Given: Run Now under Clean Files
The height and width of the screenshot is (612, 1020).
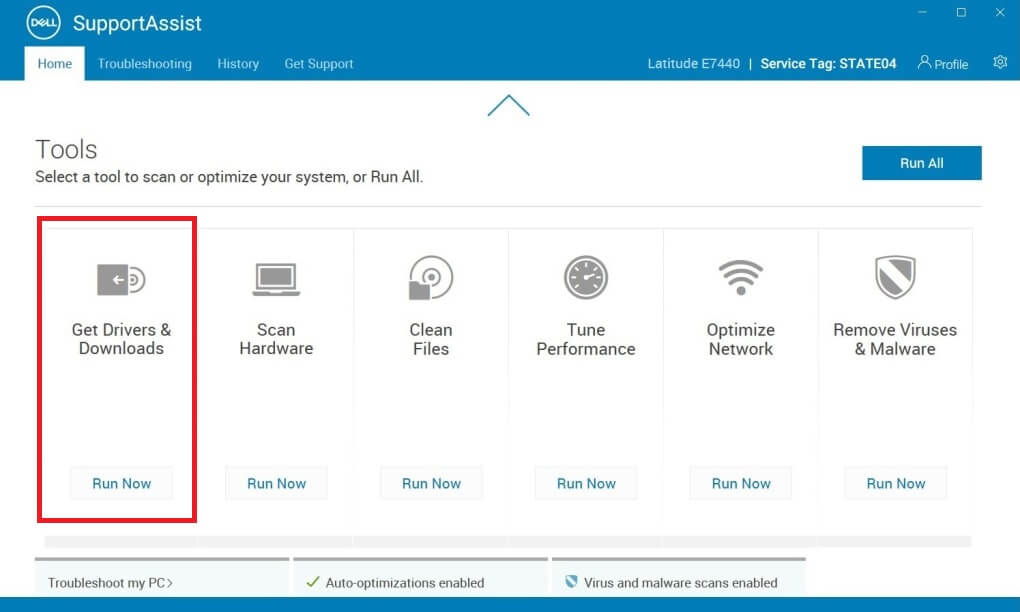Looking at the screenshot, I should pyautogui.click(x=431, y=483).
